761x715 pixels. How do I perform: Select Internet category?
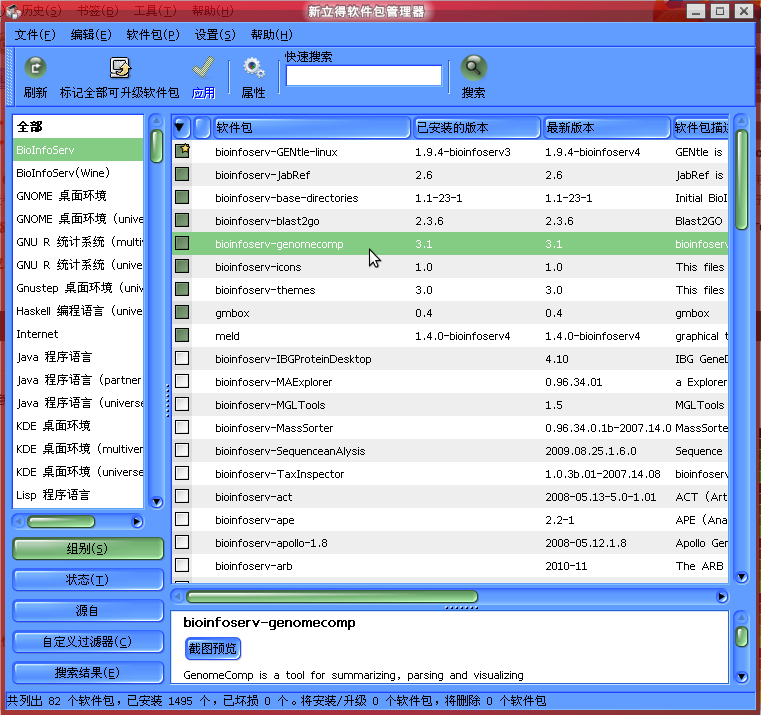(x=78, y=334)
